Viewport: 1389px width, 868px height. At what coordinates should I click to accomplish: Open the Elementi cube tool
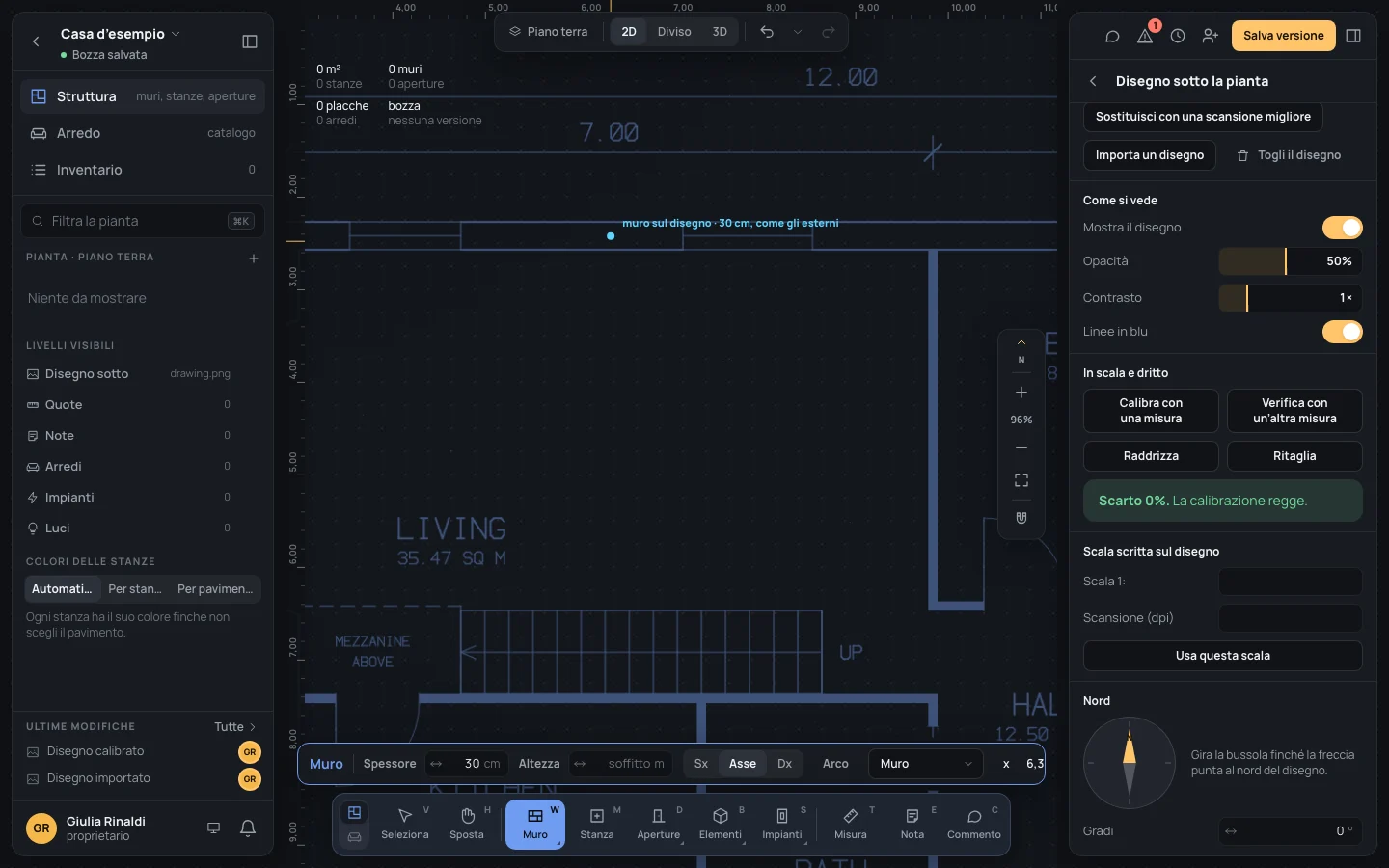pyautogui.click(x=721, y=824)
